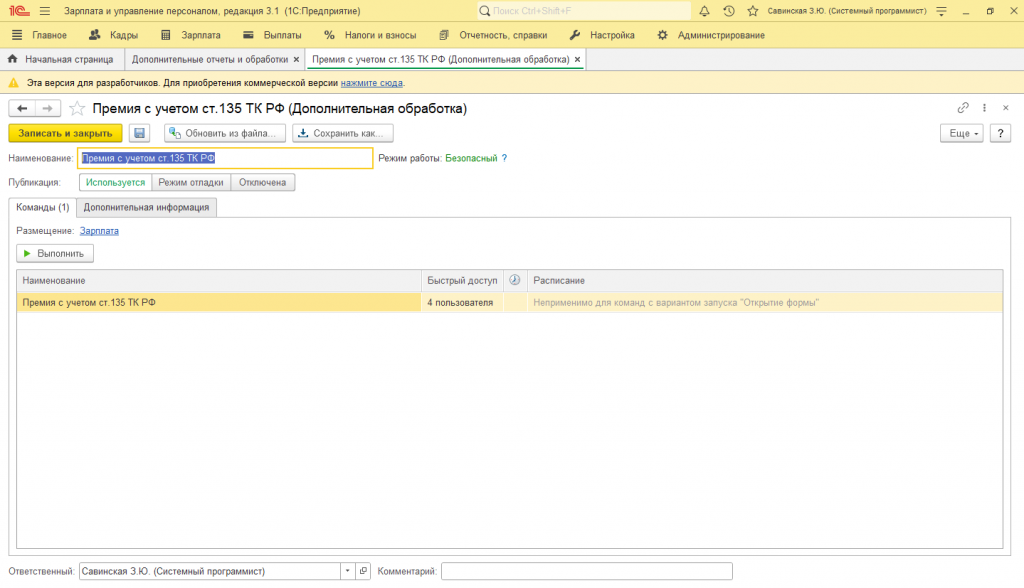Viewport: 1024px width, 588px height.
Task: Close Дополнительные отчеты и обработки tab
Action: (x=296, y=59)
